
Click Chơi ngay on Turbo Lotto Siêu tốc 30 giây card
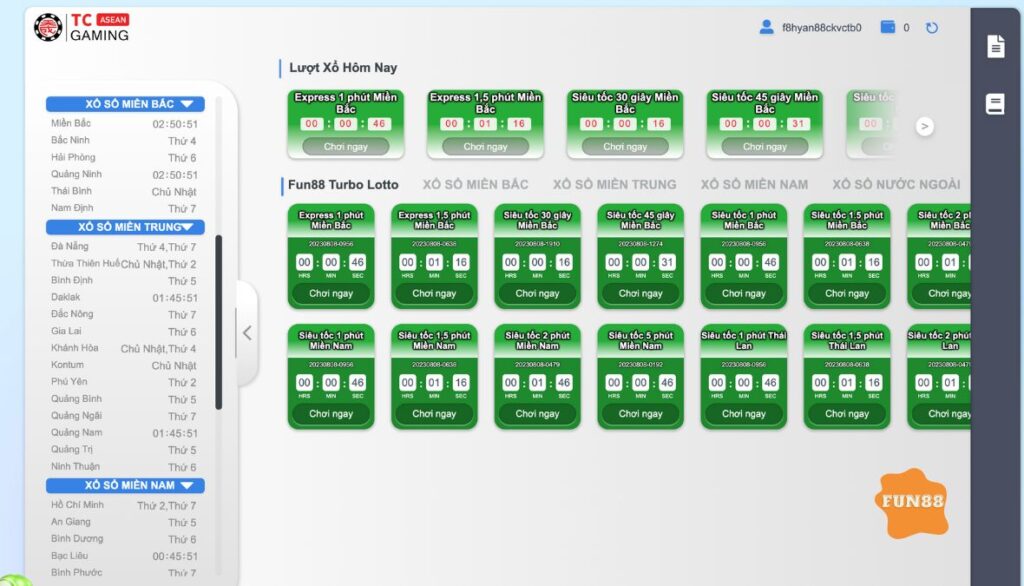pyautogui.click(x=537, y=293)
